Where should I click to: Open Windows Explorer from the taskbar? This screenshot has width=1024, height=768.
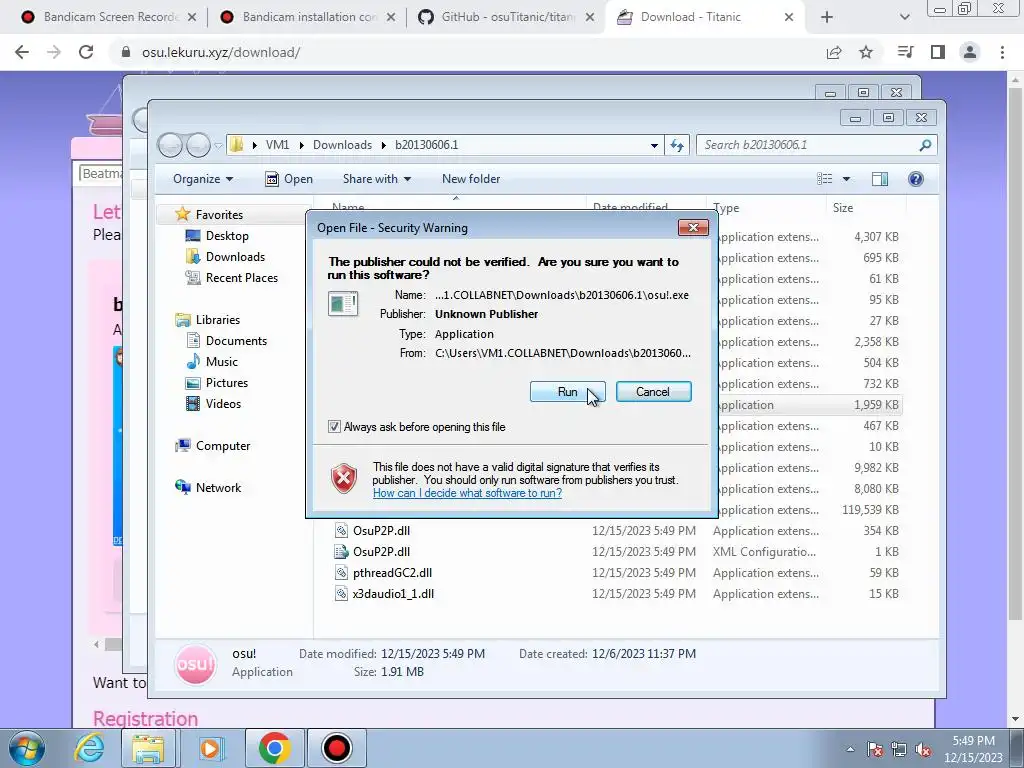tap(148, 748)
